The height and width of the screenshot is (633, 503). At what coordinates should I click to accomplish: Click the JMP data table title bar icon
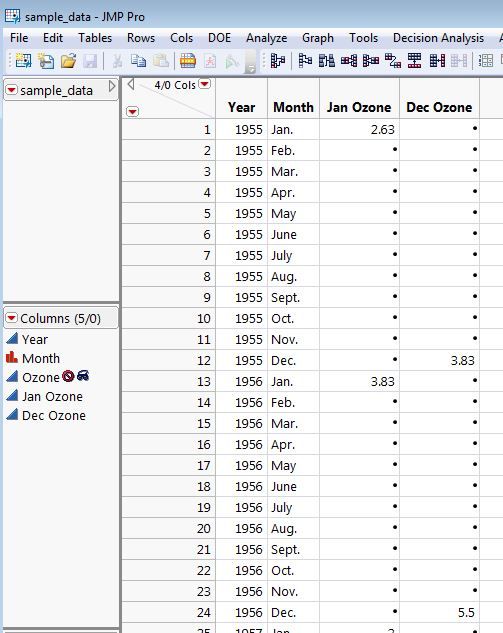tap(12, 16)
